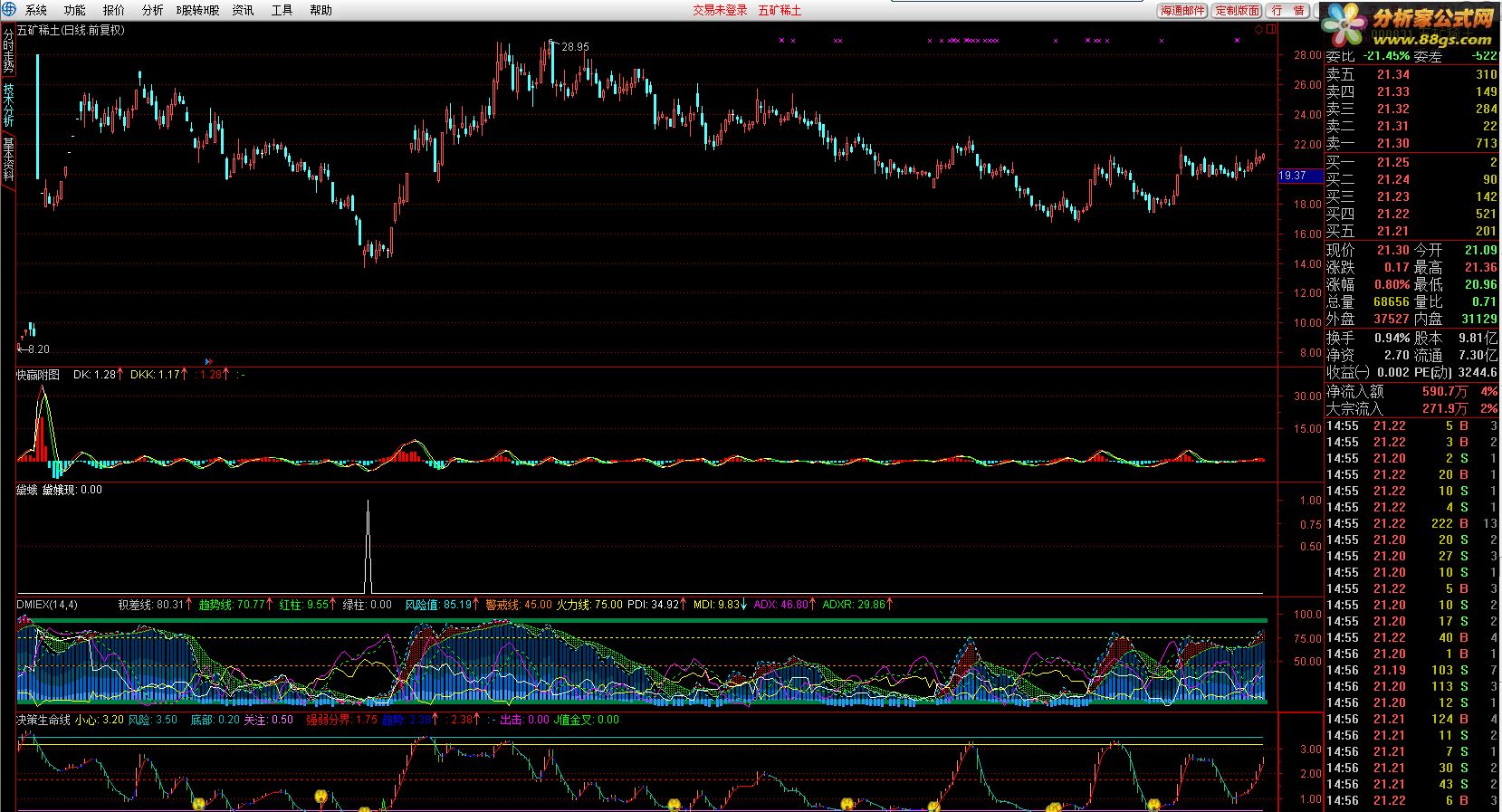Click the 火力线: 75.00 value
1502x812 pixels.
[588, 604]
